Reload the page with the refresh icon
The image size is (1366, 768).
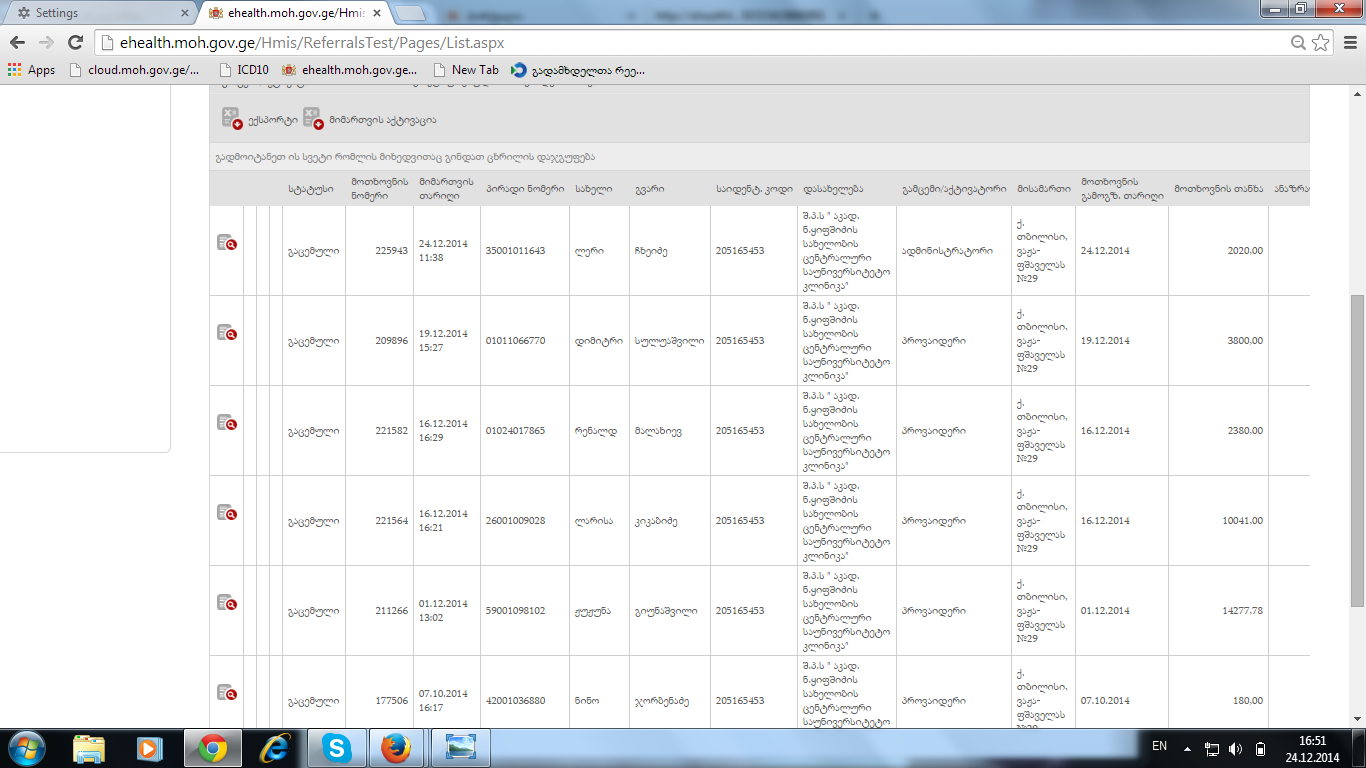tap(75, 42)
